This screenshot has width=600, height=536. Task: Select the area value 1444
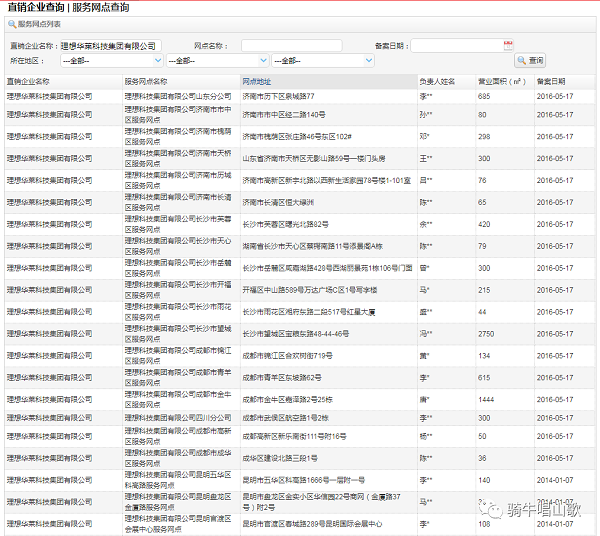486,399
